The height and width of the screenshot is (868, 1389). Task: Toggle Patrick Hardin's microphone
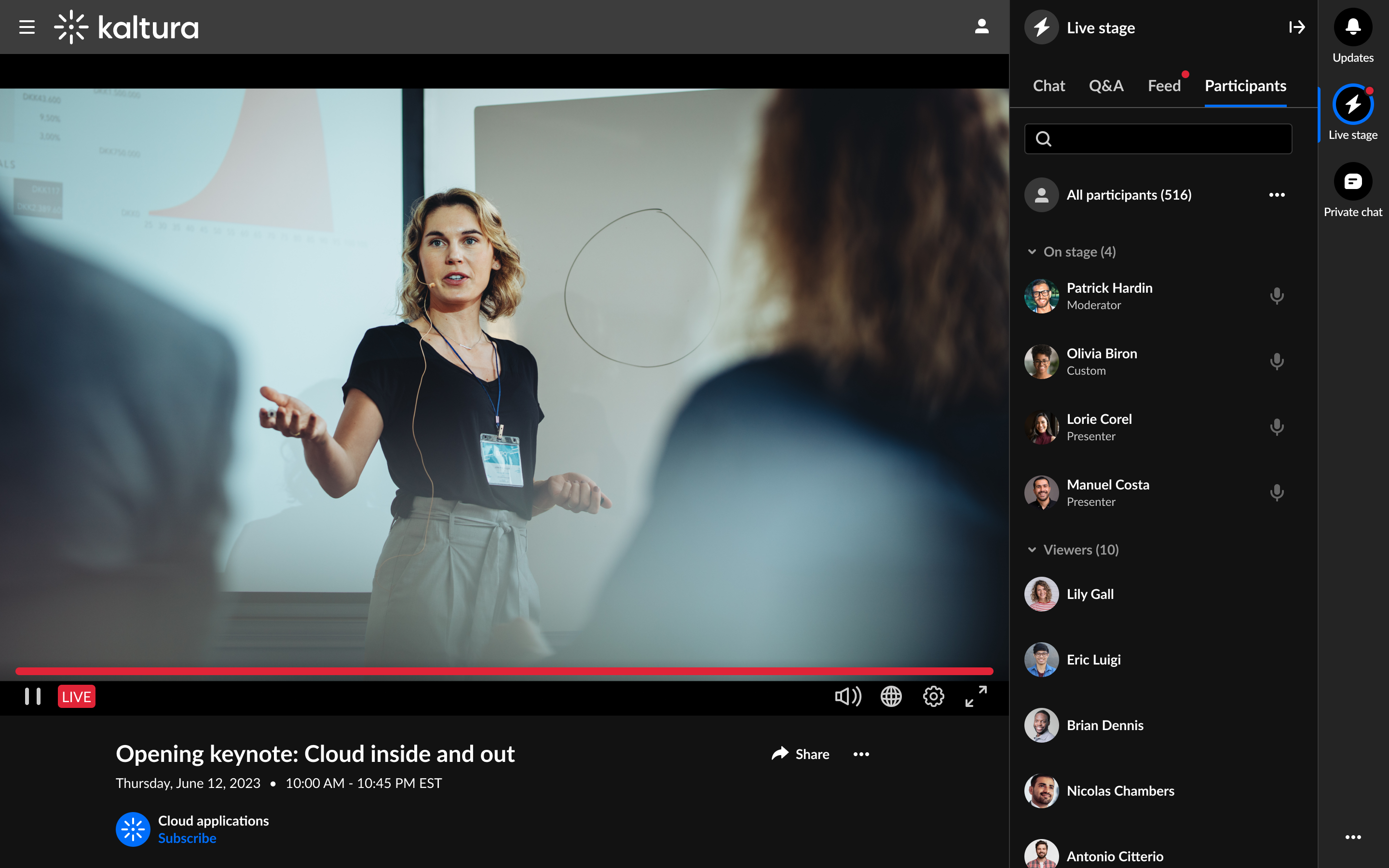(x=1277, y=296)
